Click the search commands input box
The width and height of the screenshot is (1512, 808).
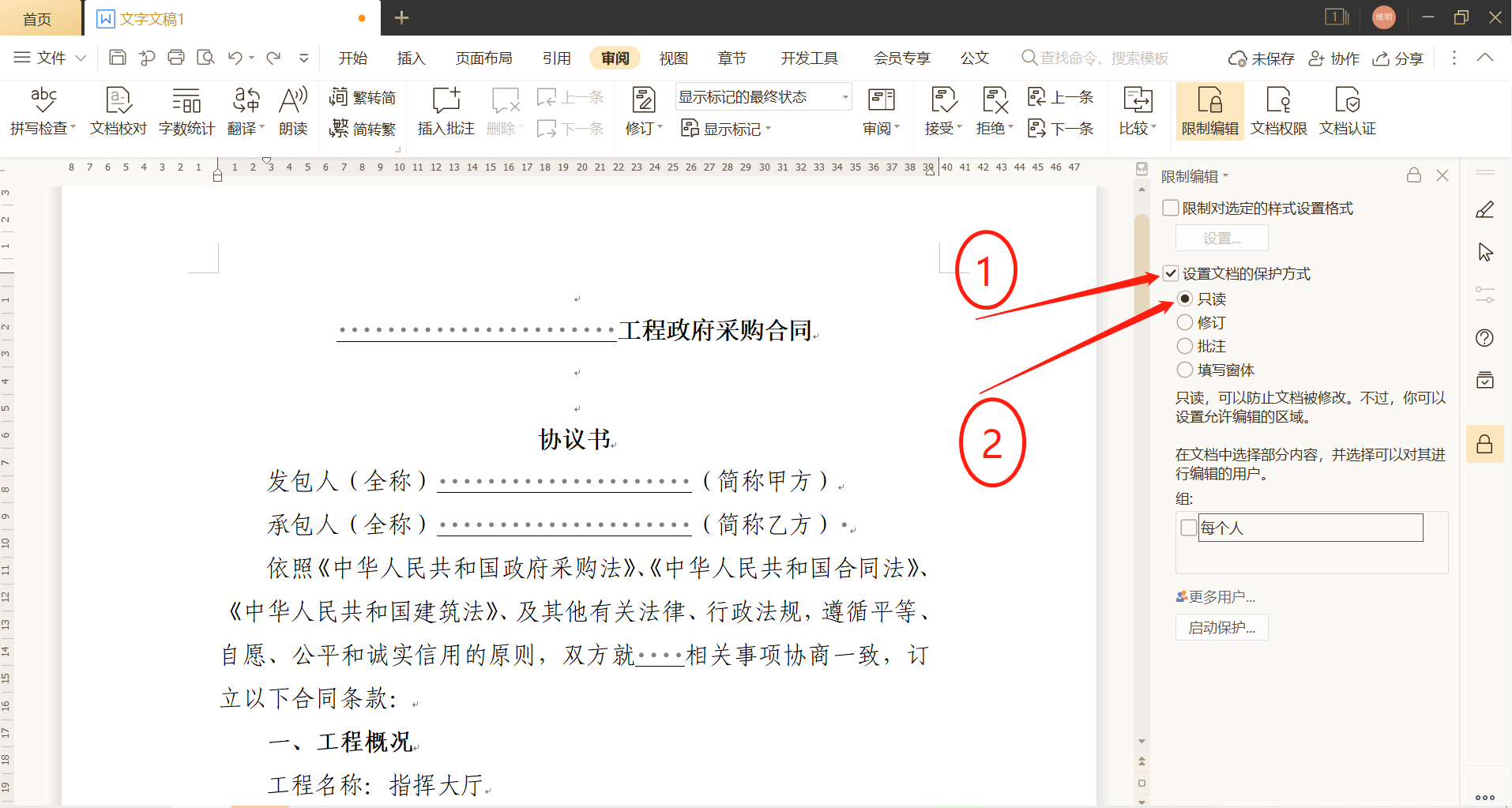tap(1095, 58)
